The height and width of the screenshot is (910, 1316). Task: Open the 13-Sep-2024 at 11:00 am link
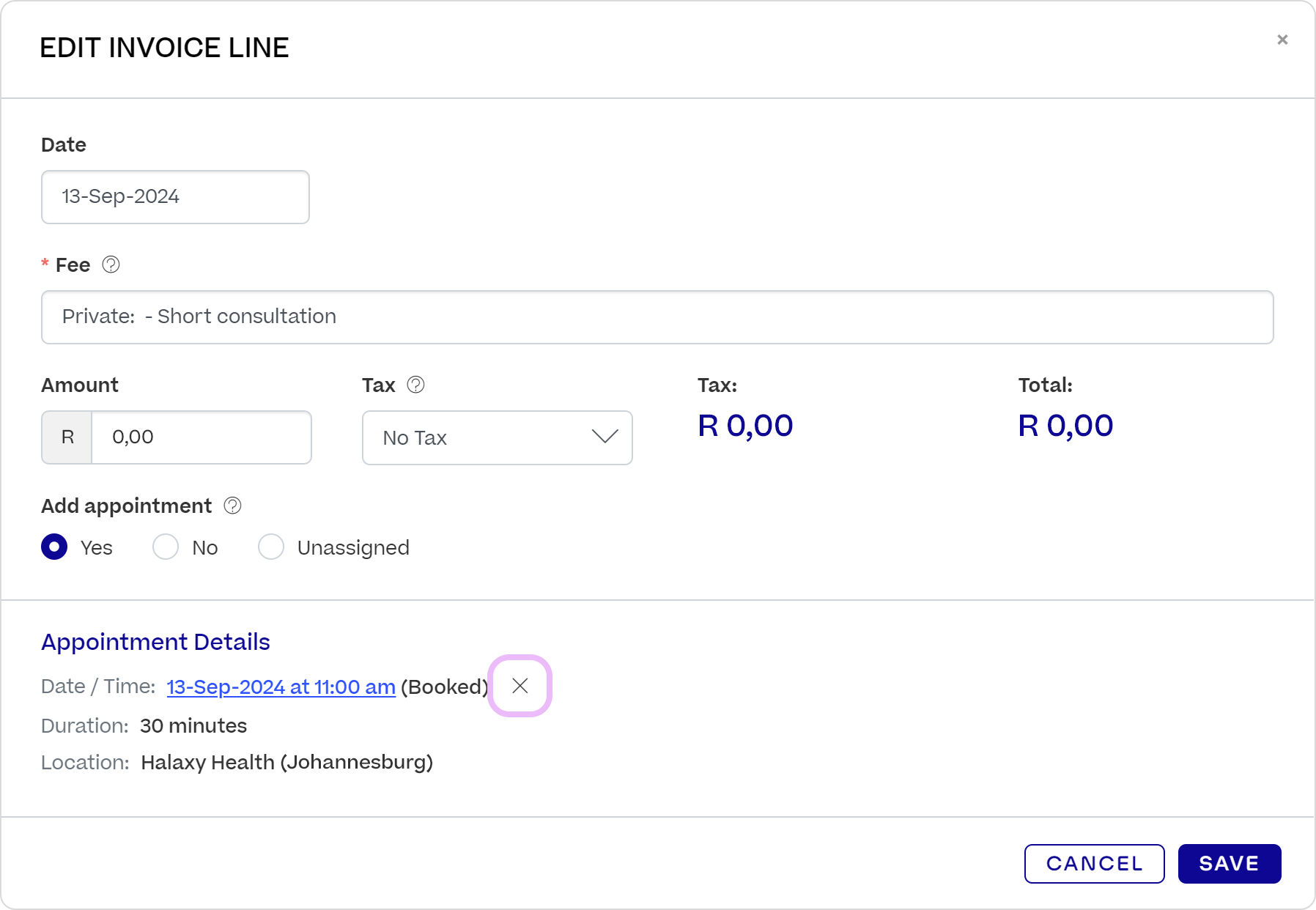click(x=281, y=687)
